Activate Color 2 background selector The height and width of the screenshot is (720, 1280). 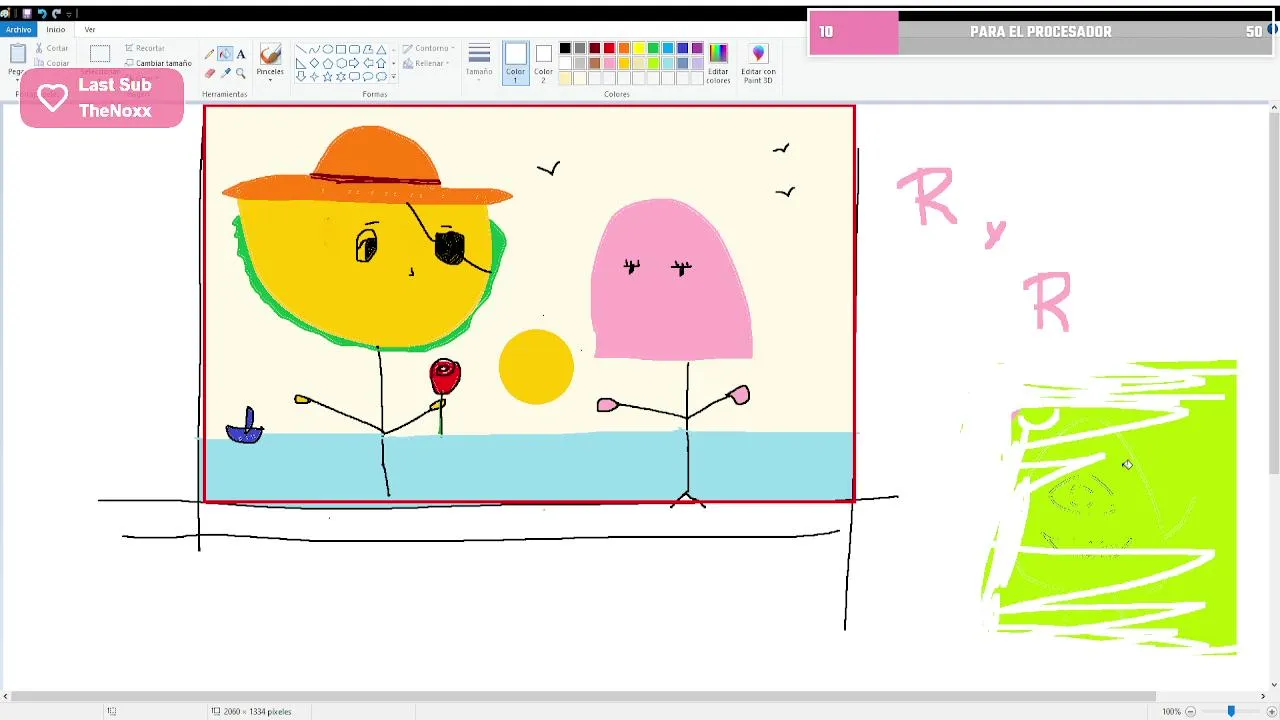coord(543,63)
